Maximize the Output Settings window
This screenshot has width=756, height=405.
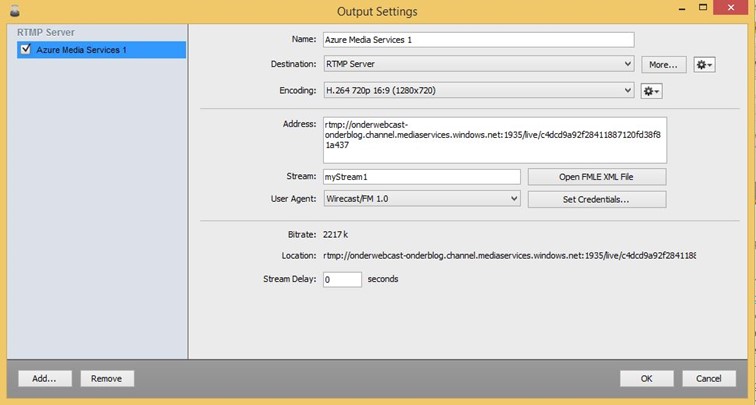coord(703,7)
